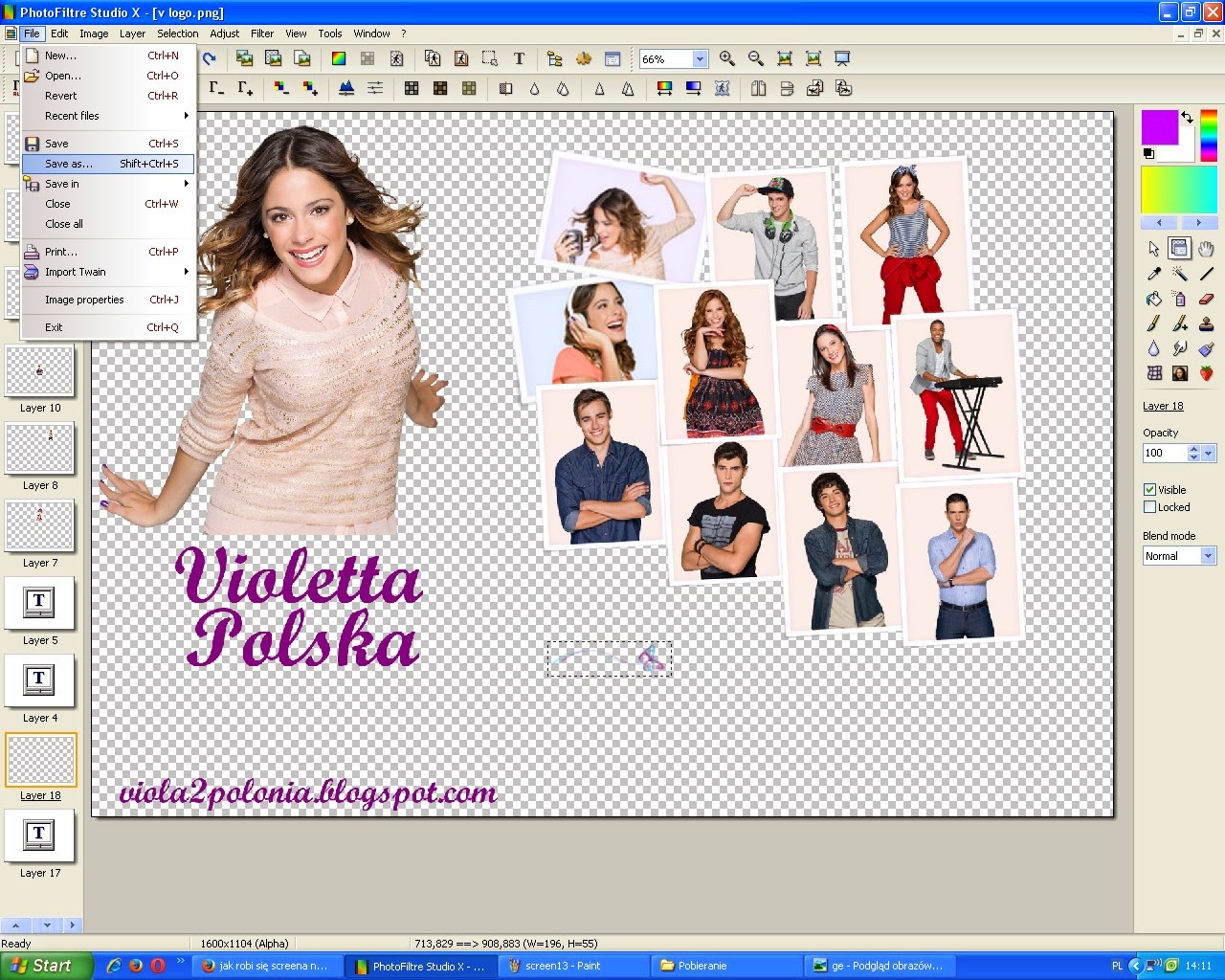Uncheck the Visible checkbox for Layer 18

pyautogui.click(x=1150, y=489)
